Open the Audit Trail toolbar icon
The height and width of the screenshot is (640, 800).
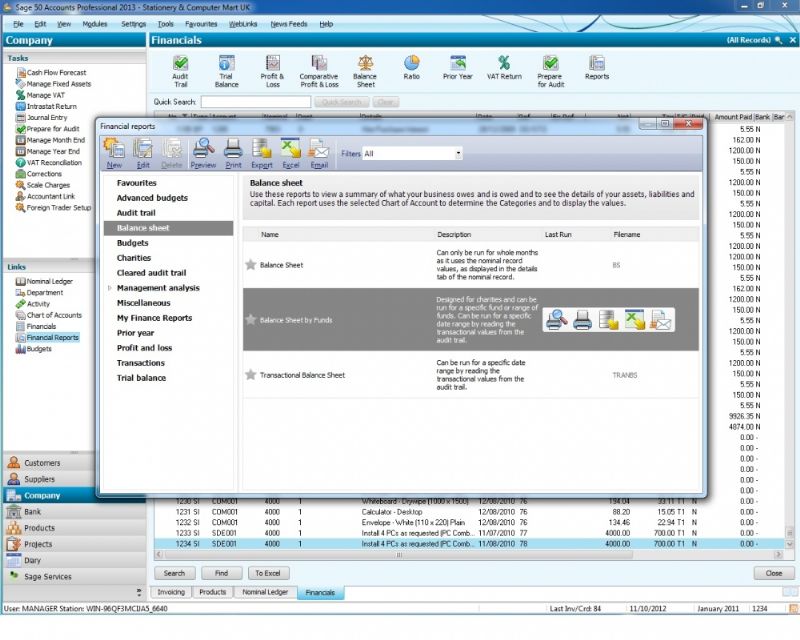pyautogui.click(x=180, y=71)
